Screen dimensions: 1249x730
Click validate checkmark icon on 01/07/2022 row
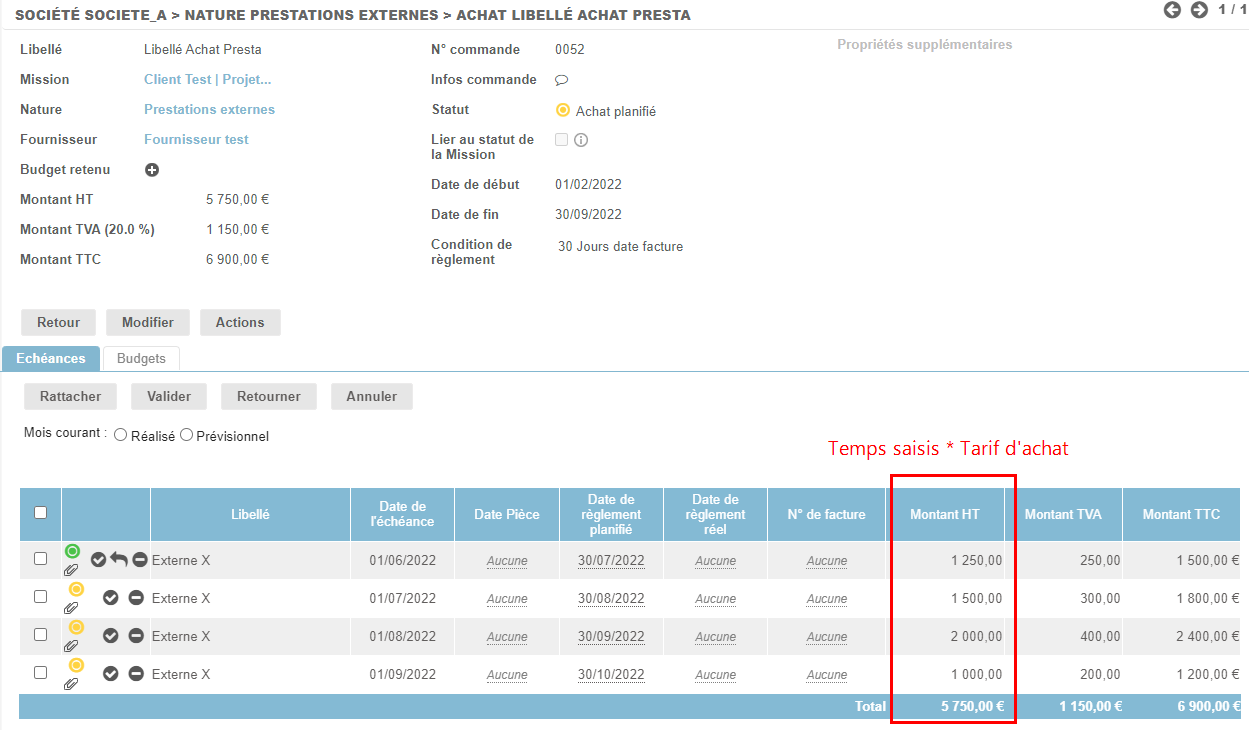pyautogui.click(x=111, y=598)
